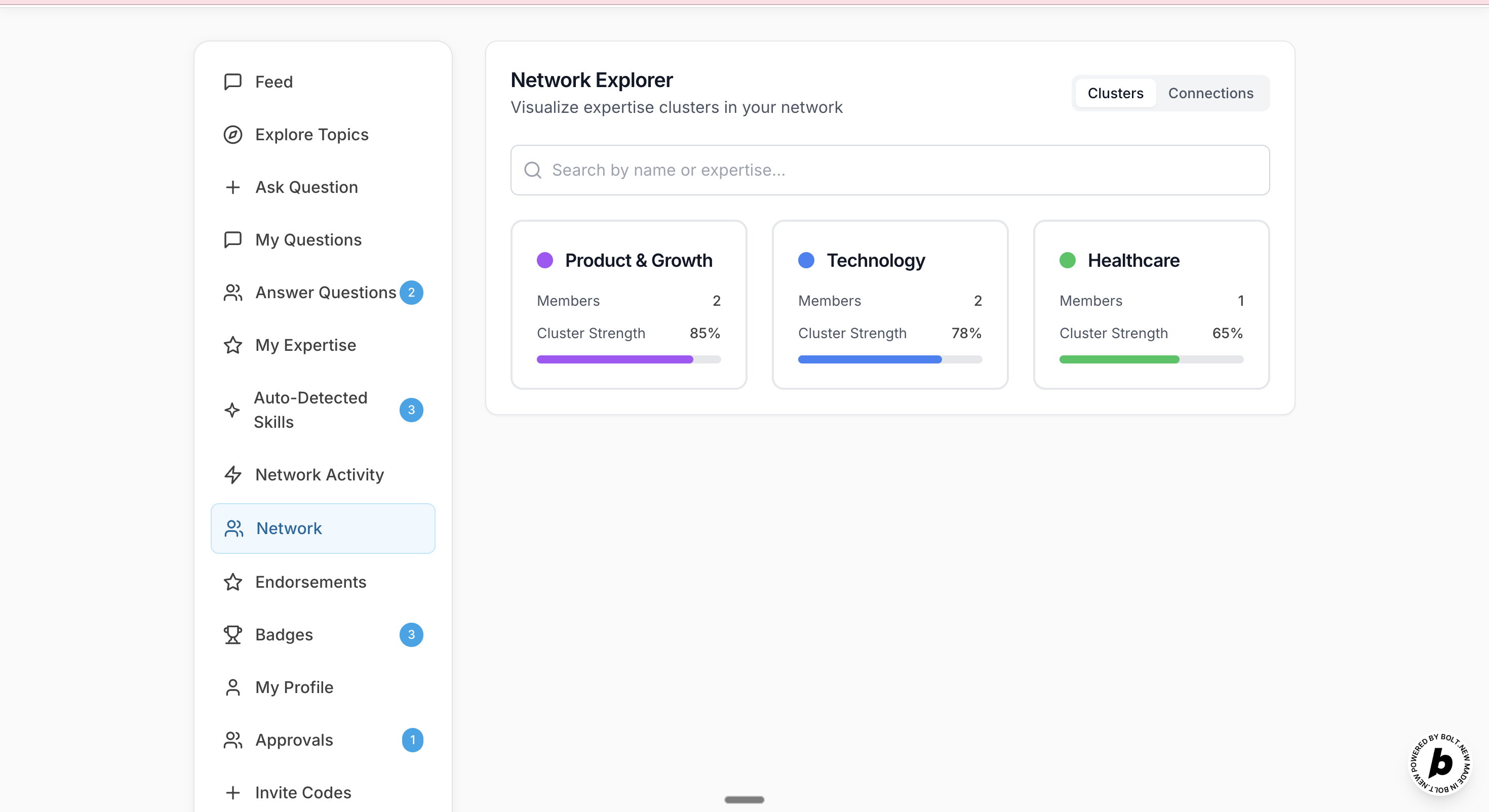This screenshot has width=1489, height=812.
Task: Click the Badges trophy icon
Action: point(232,635)
